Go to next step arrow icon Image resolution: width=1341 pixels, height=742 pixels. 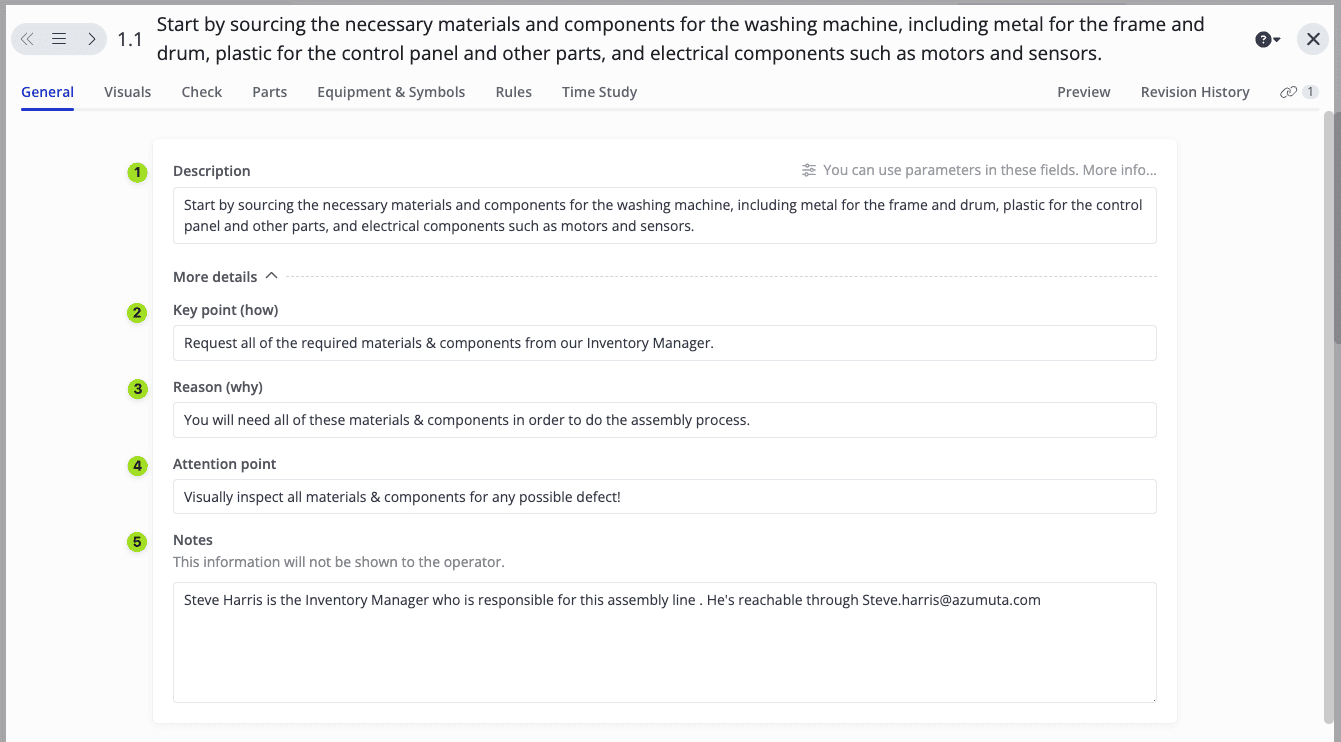pos(91,39)
